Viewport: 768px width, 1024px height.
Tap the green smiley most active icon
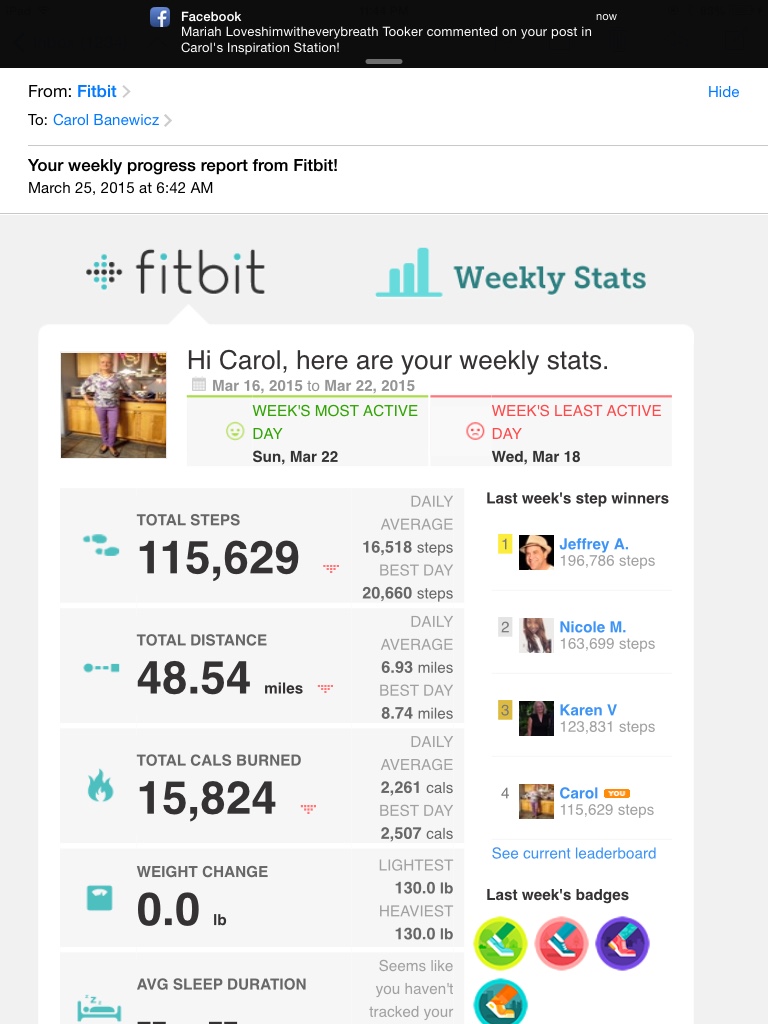[x=235, y=431]
